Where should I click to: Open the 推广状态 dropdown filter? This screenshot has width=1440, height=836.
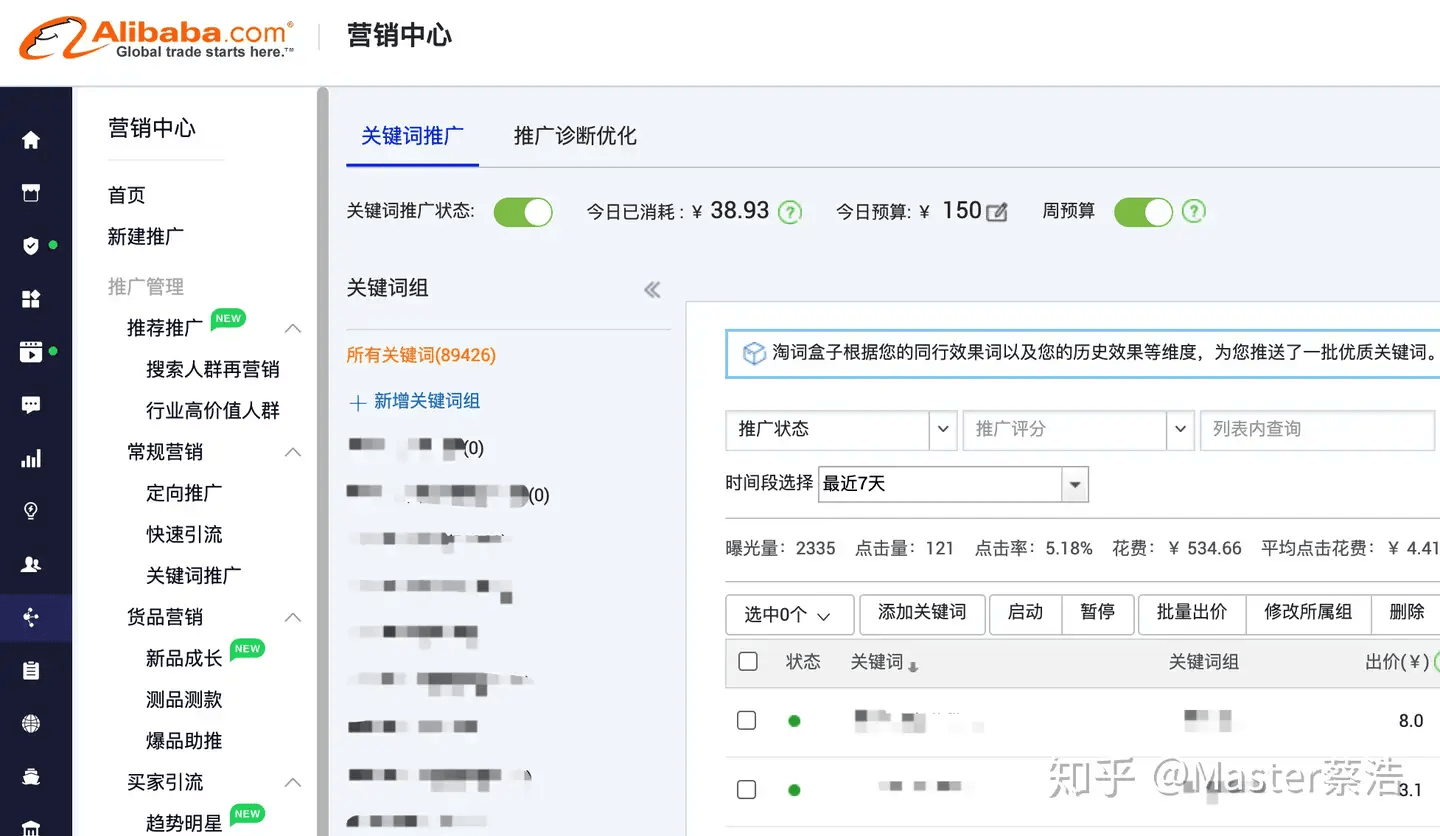[840, 429]
